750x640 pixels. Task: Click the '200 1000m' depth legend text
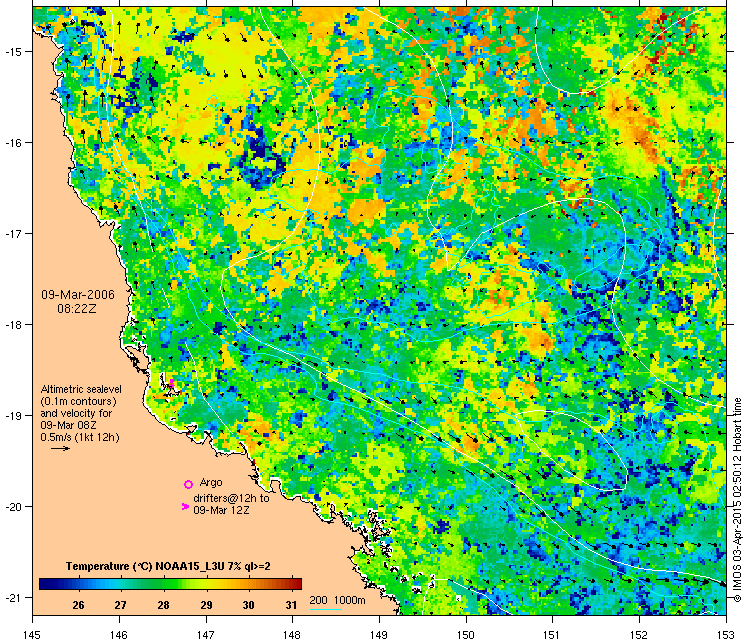pos(338,600)
